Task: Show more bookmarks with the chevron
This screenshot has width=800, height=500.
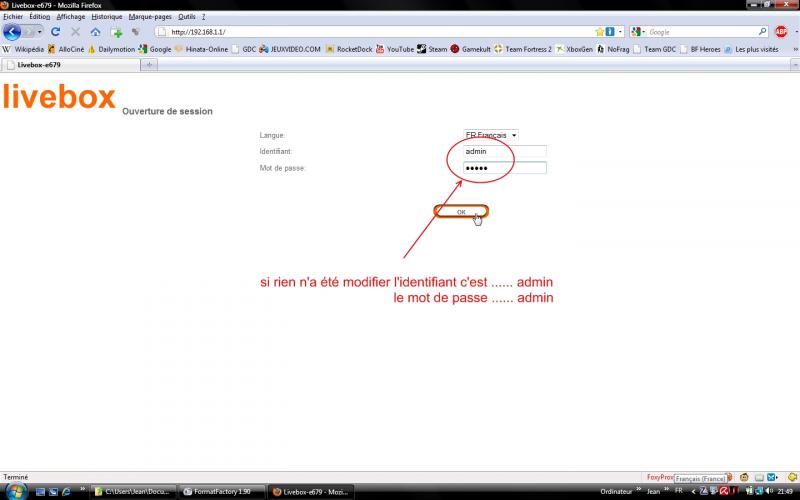Action: click(x=795, y=49)
